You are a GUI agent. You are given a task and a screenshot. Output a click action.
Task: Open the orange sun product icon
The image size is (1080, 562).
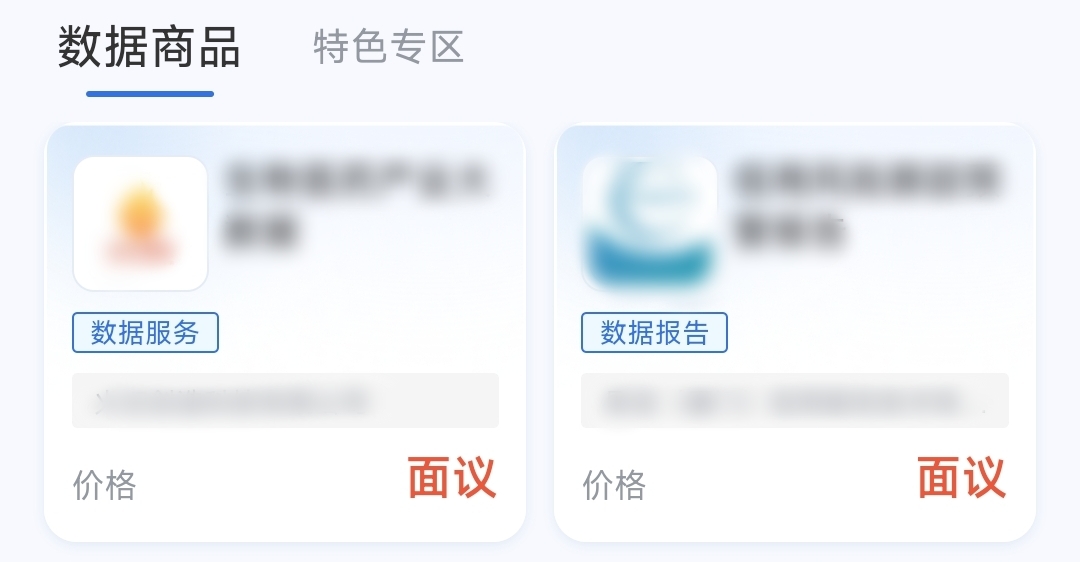click(x=141, y=224)
